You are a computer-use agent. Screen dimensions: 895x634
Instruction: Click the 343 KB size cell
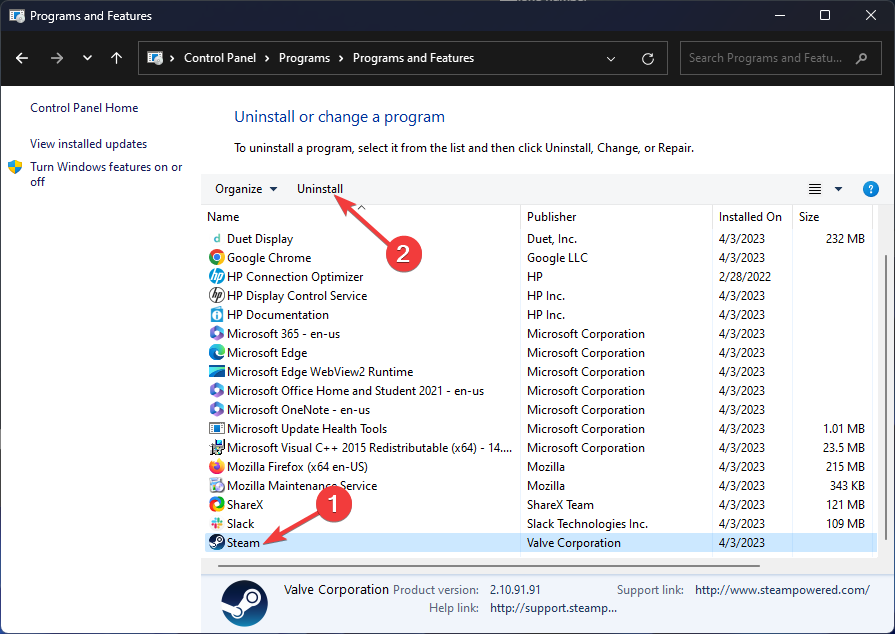[x=846, y=486]
